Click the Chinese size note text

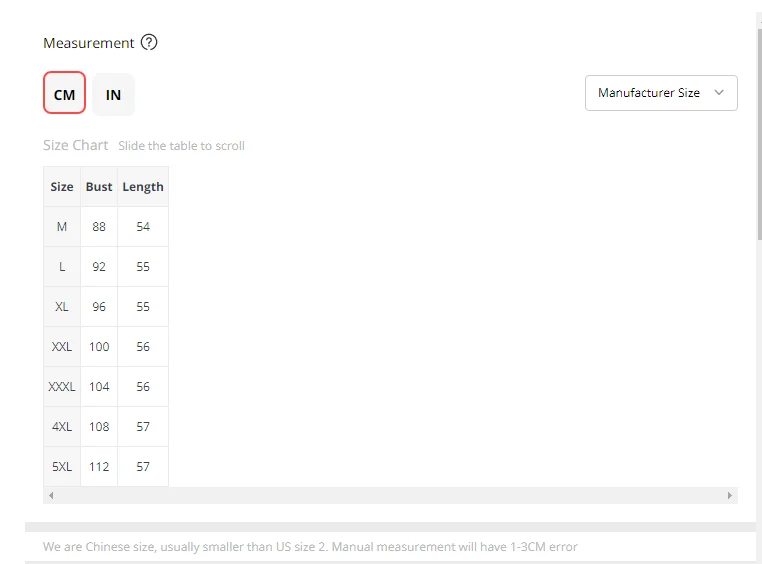click(x=310, y=547)
